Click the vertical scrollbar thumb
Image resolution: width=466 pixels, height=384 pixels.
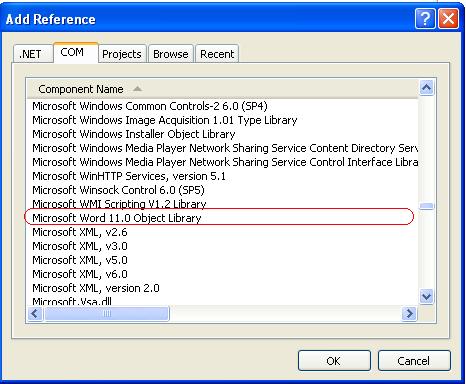(x=427, y=206)
